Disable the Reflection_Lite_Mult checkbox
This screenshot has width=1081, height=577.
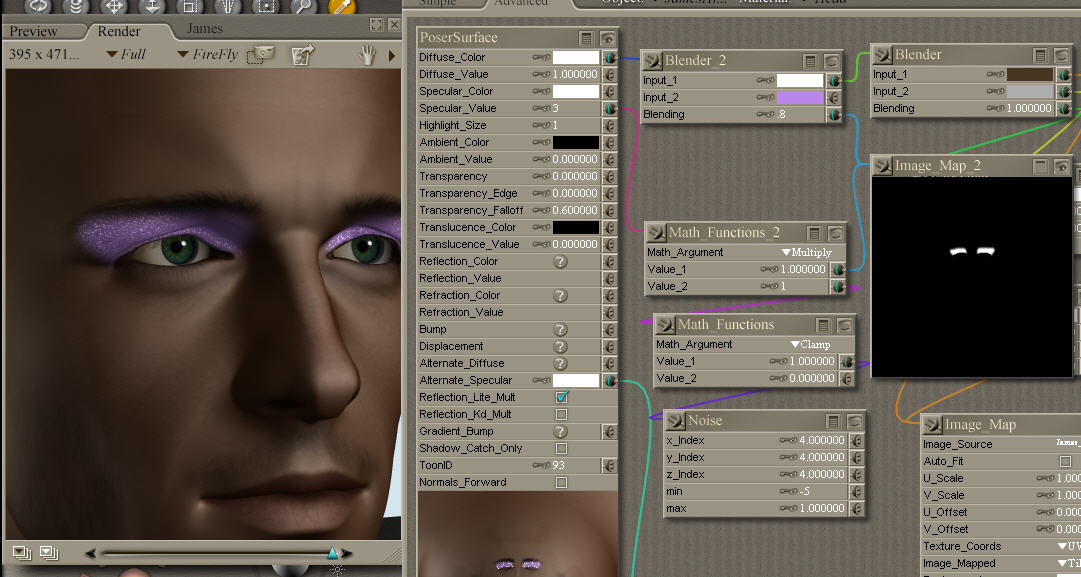561,398
